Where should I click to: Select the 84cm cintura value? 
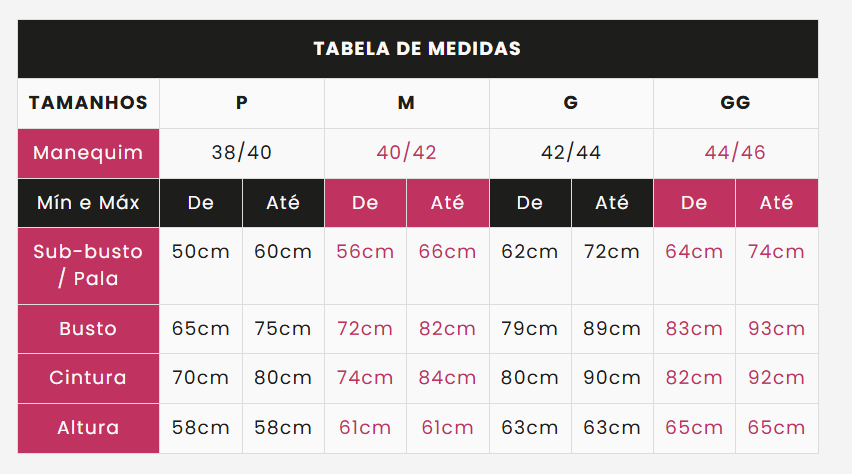coord(447,378)
